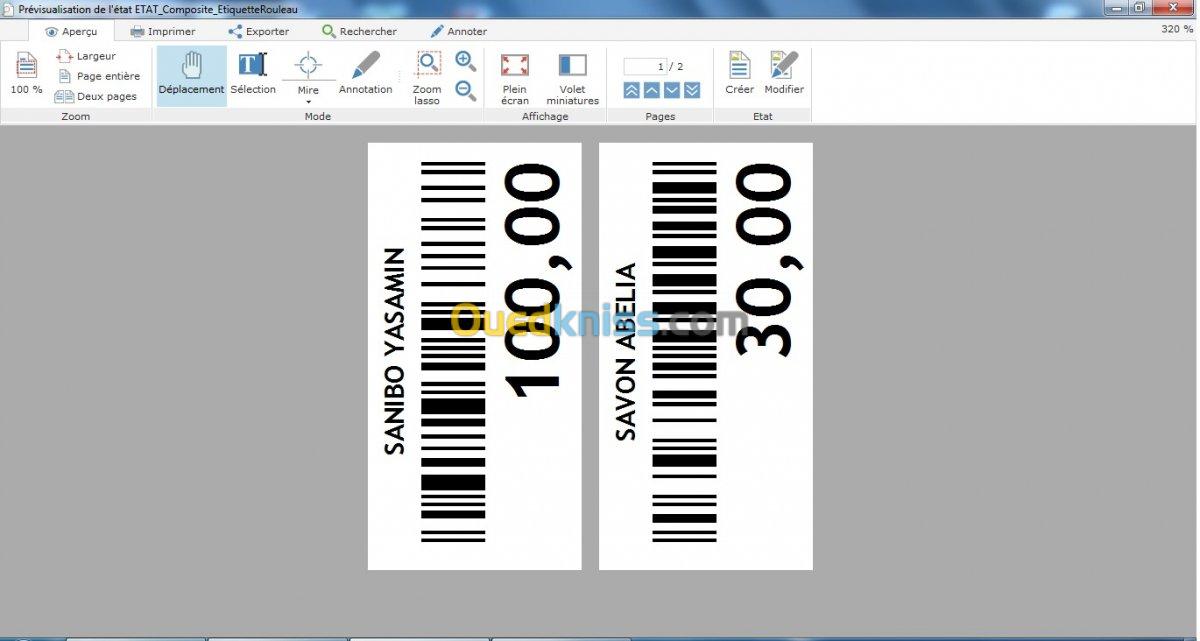
Task: Display Deux pages side by side
Action: 96,97
